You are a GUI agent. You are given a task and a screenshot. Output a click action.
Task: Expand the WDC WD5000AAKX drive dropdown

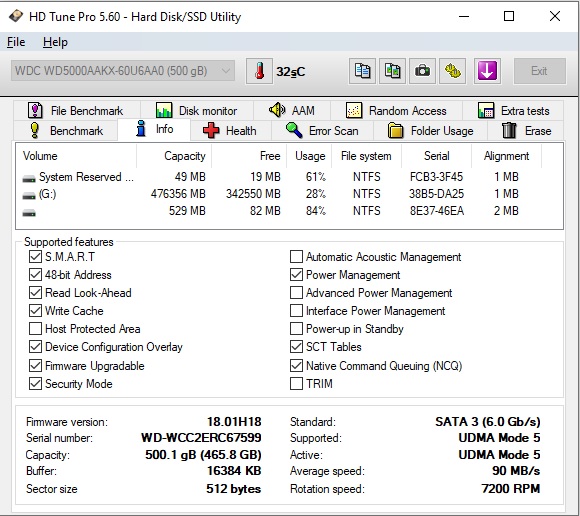tap(123, 71)
